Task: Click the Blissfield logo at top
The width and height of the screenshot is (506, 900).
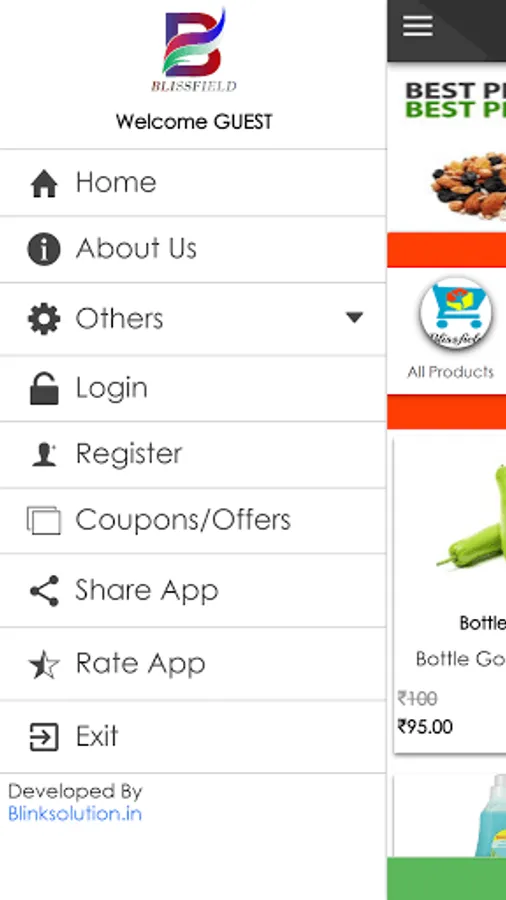Action: pyautogui.click(x=194, y=51)
